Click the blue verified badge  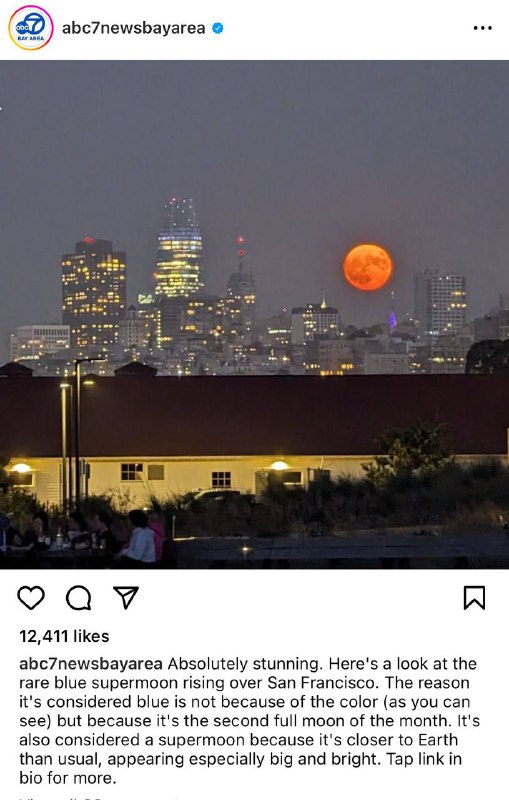pyautogui.click(x=218, y=28)
